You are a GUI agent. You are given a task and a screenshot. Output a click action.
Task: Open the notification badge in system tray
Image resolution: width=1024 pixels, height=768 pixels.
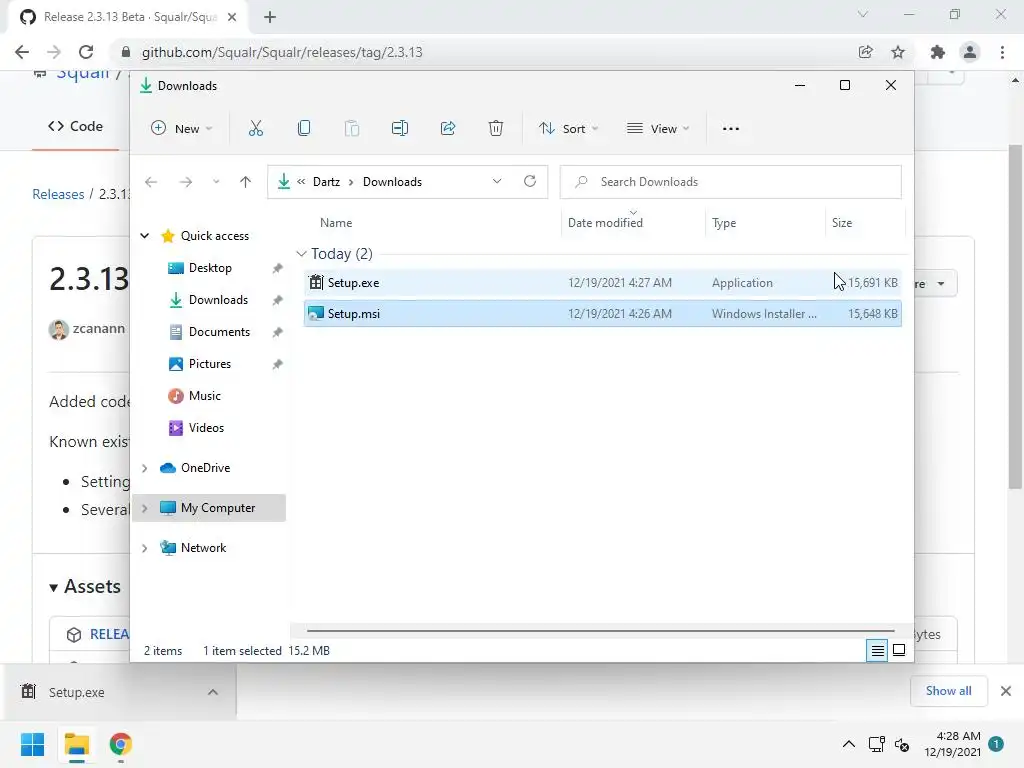(996, 744)
